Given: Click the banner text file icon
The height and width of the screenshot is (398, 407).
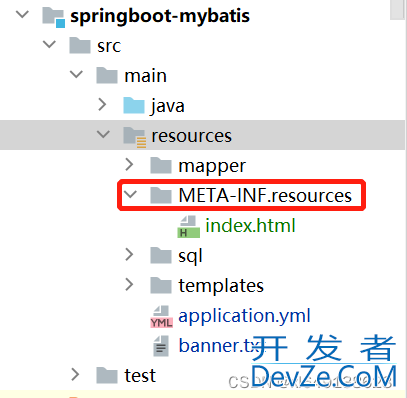Looking at the screenshot, I should coord(161,346).
